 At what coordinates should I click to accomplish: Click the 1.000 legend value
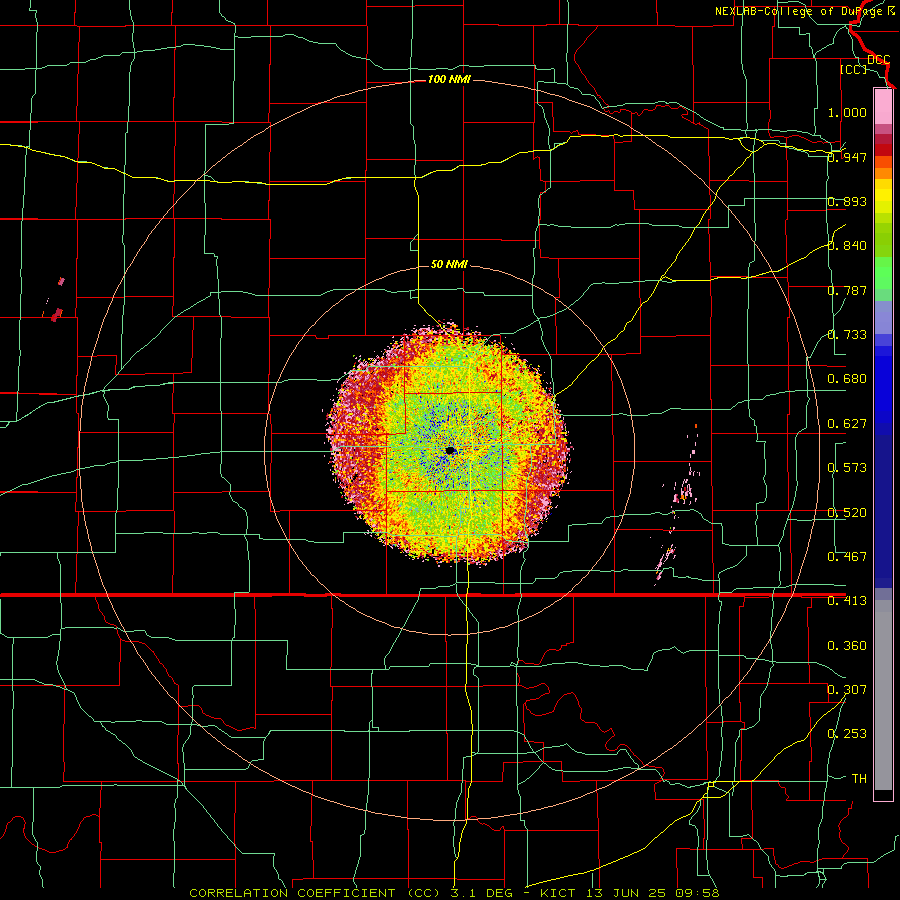847,112
